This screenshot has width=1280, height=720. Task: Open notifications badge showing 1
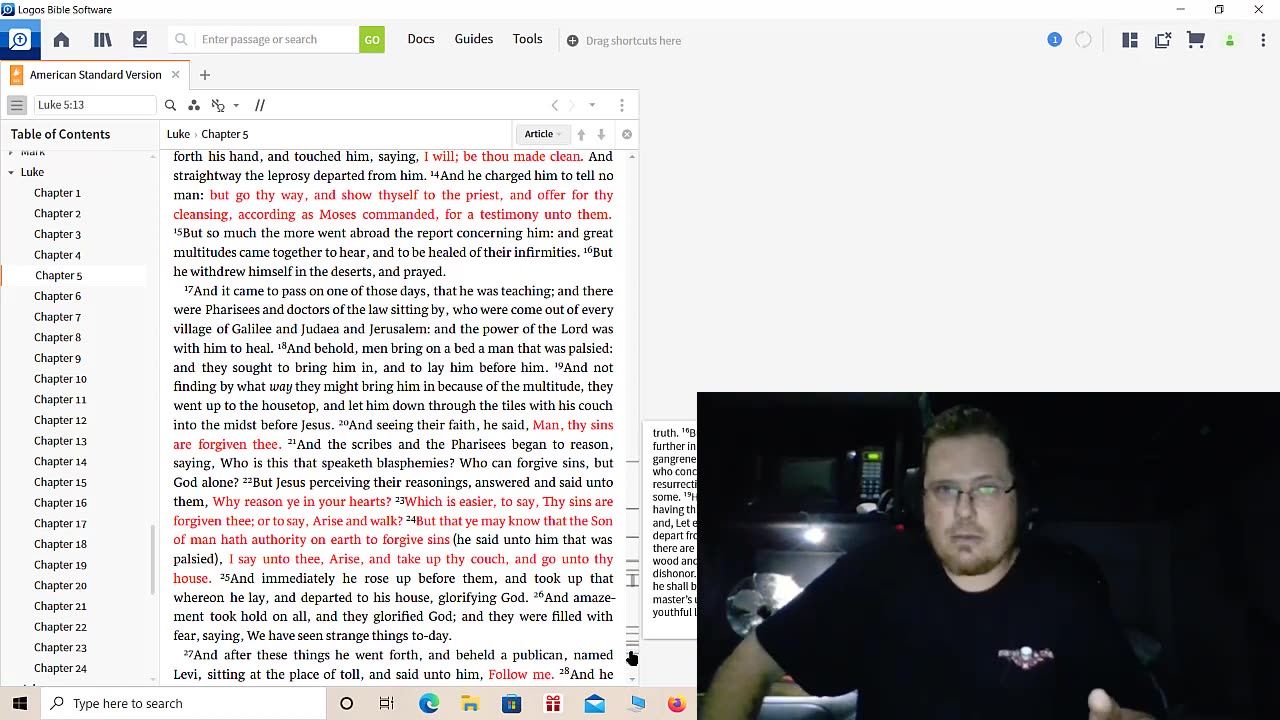(1054, 40)
